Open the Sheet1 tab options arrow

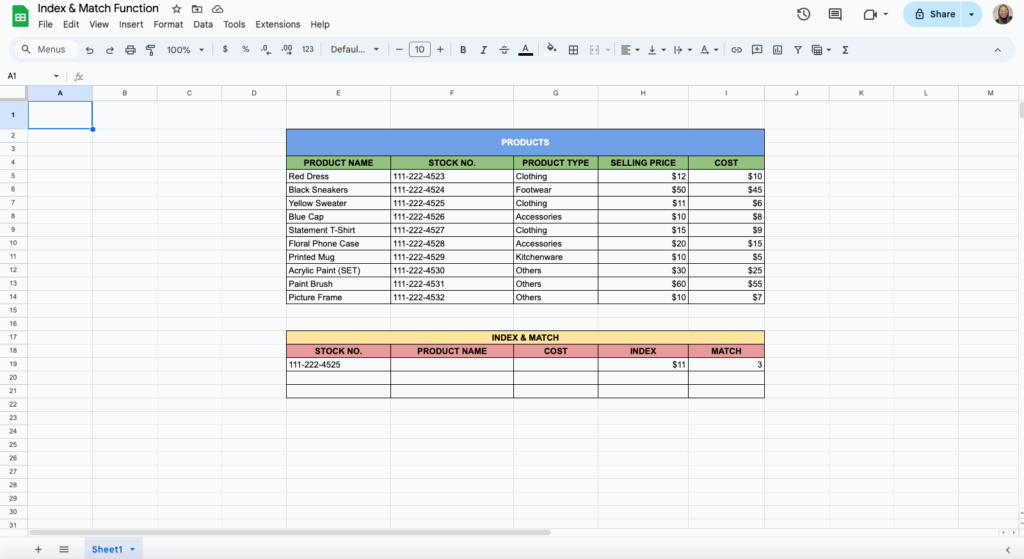tap(132, 549)
